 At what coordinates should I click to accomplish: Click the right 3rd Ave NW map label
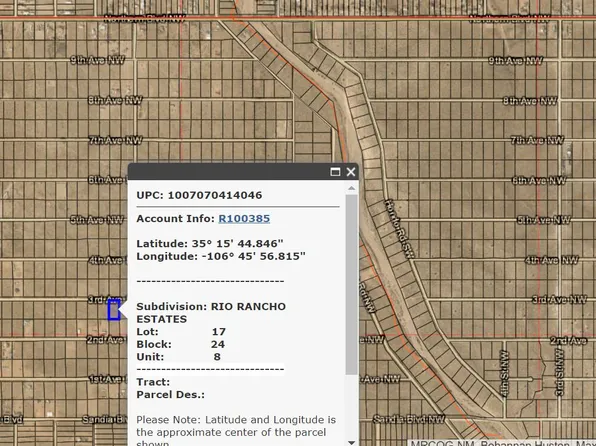pos(560,300)
